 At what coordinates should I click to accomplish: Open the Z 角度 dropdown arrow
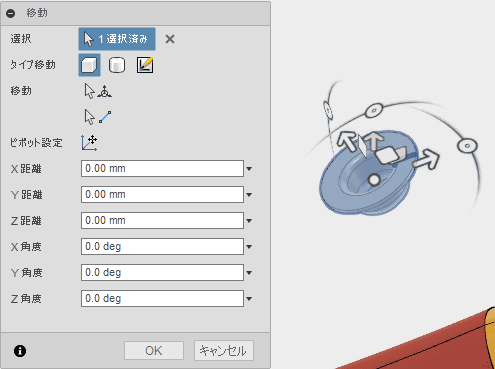(x=249, y=299)
